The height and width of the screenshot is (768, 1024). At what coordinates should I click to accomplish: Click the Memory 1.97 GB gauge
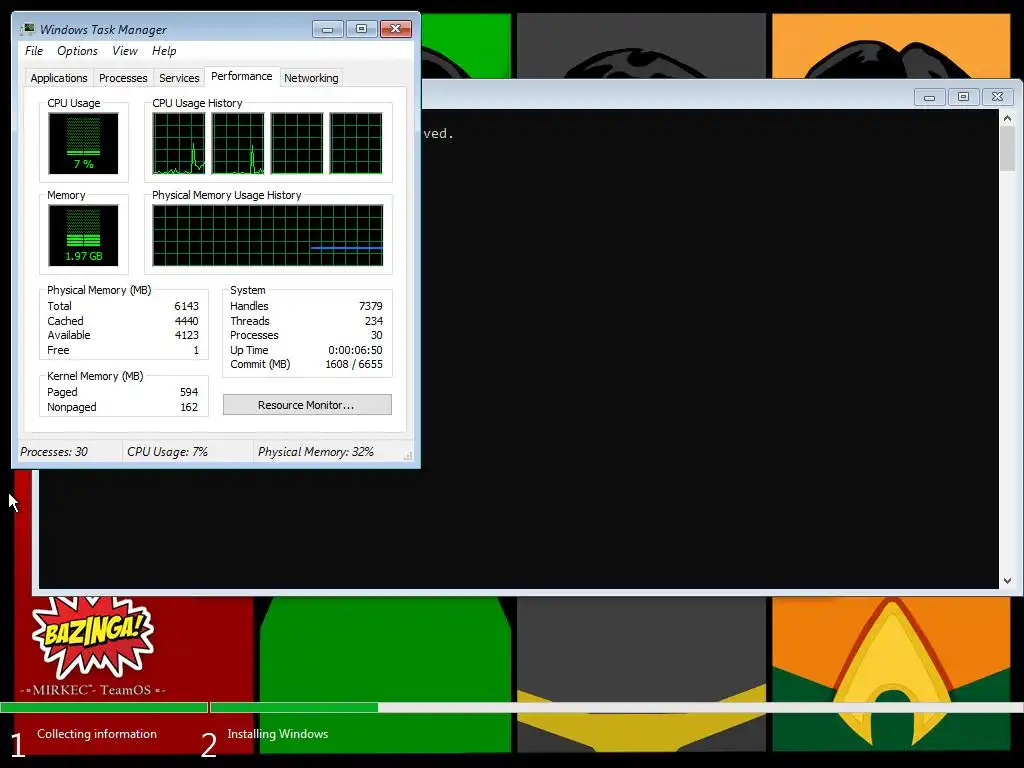(x=83, y=235)
